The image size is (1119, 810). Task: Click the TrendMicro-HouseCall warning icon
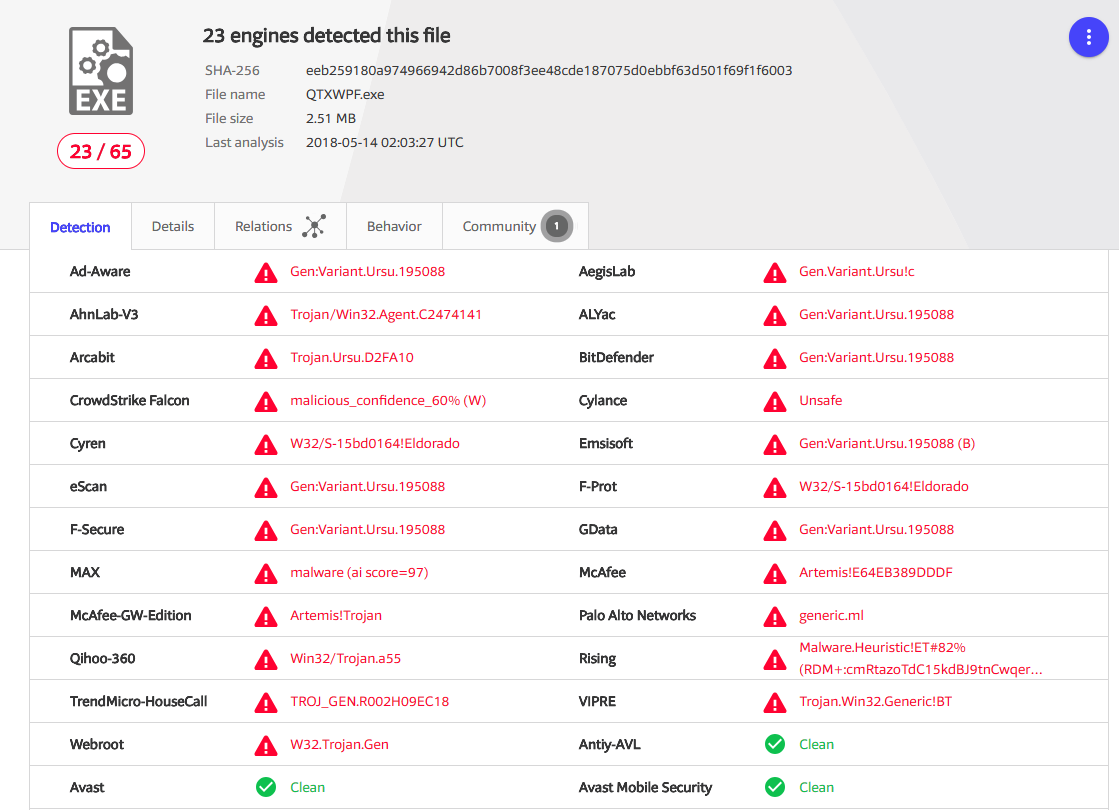(x=266, y=702)
